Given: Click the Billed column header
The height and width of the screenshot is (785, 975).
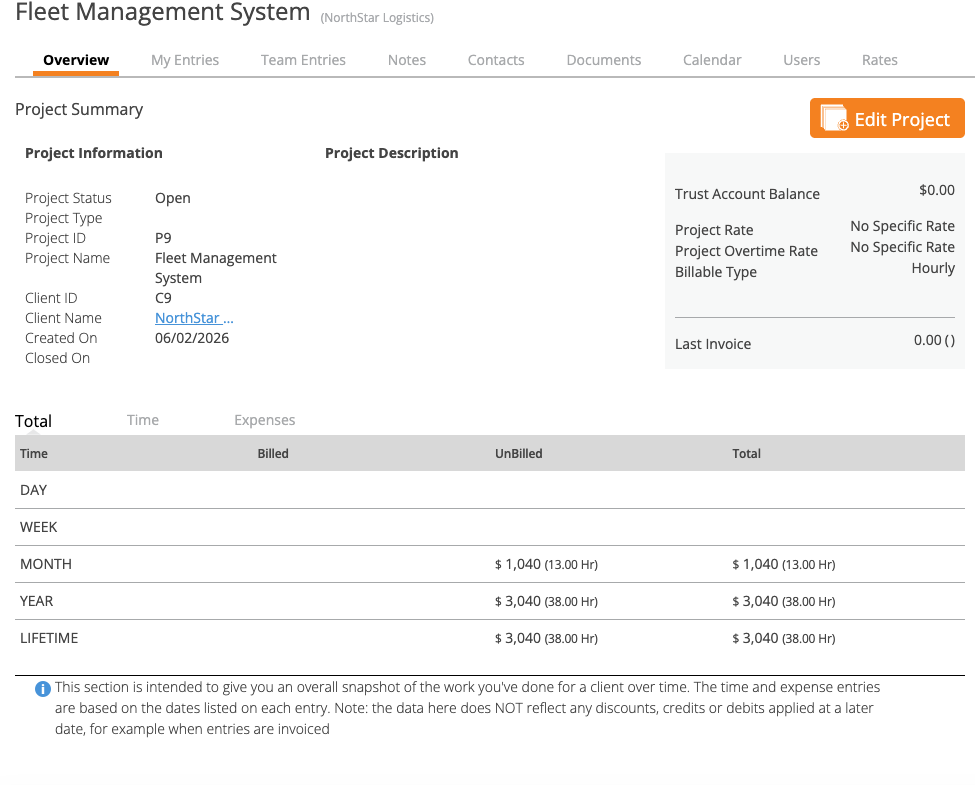Looking at the screenshot, I should [273, 453].
